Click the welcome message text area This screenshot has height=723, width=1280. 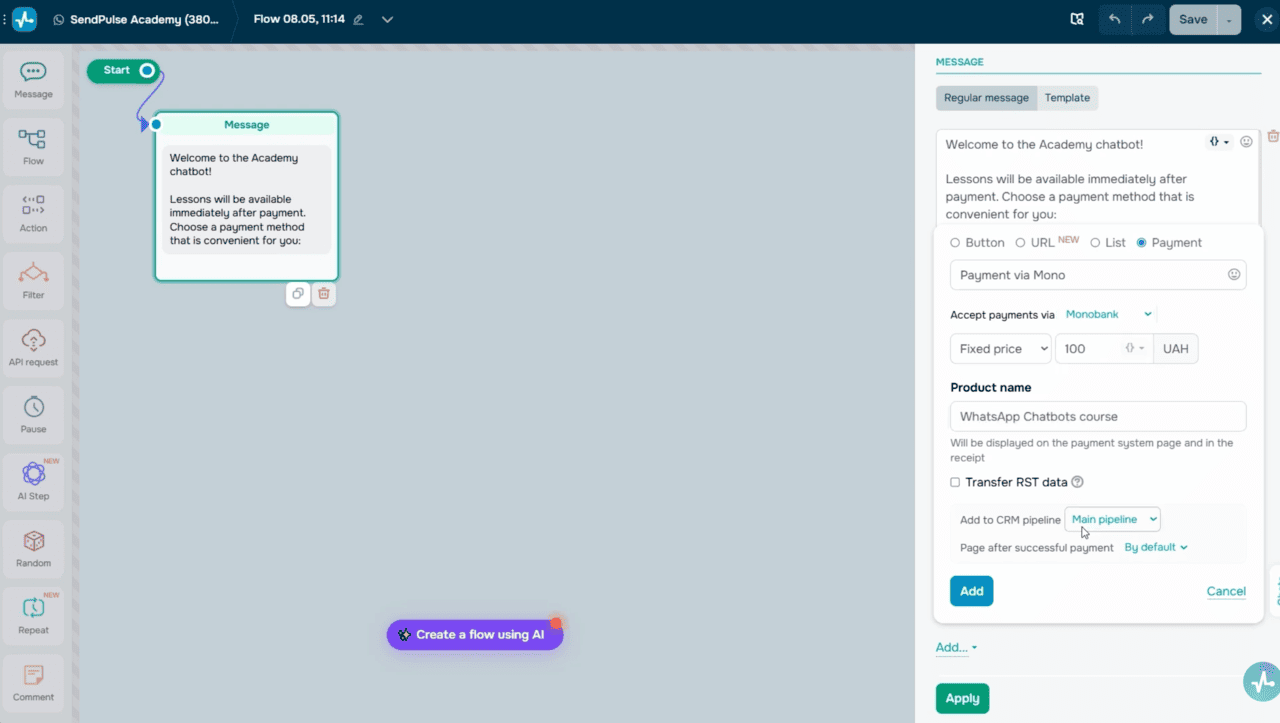[1098, 178]
